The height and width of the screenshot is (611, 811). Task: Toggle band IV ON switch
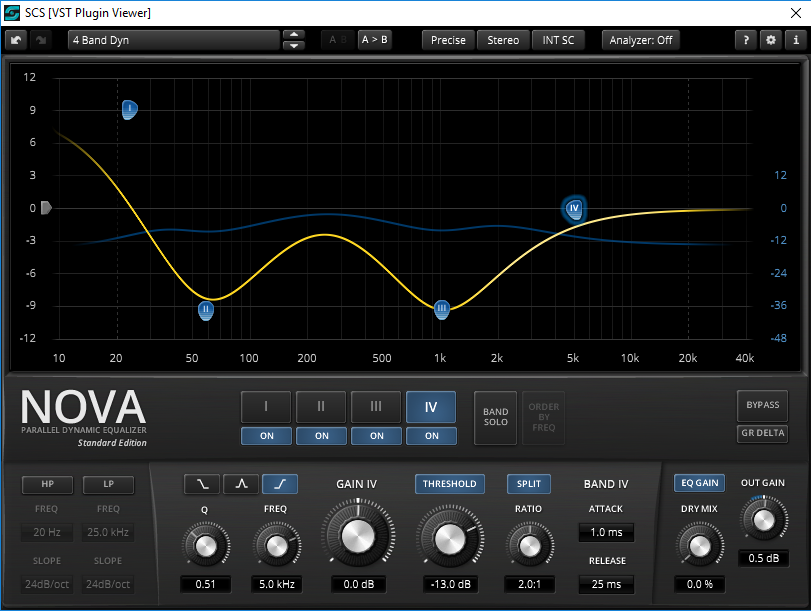click(431, 436)
